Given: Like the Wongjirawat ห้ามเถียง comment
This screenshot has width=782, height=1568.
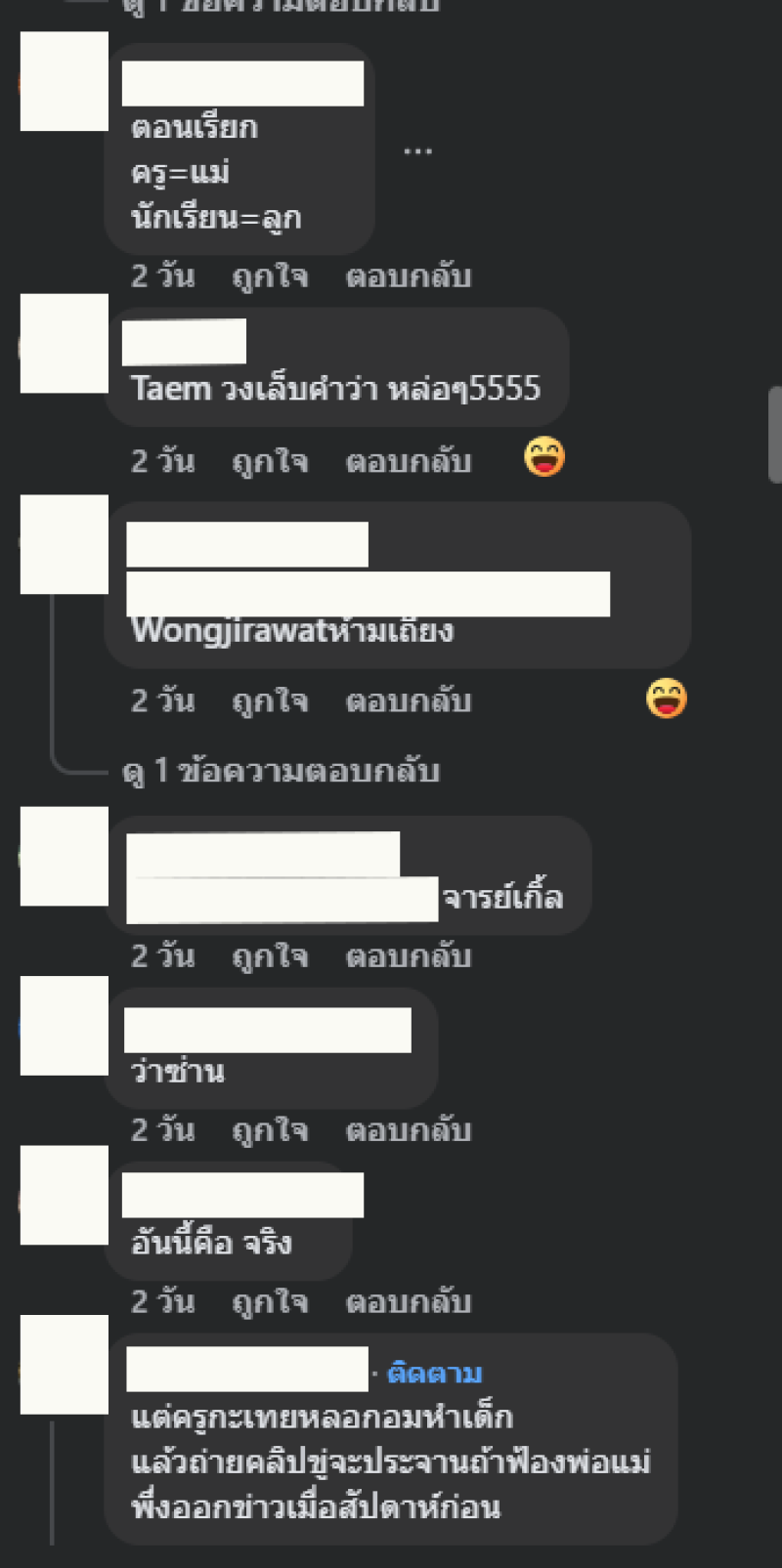Looking at the screenshot, I should click(x=270, y=700).
